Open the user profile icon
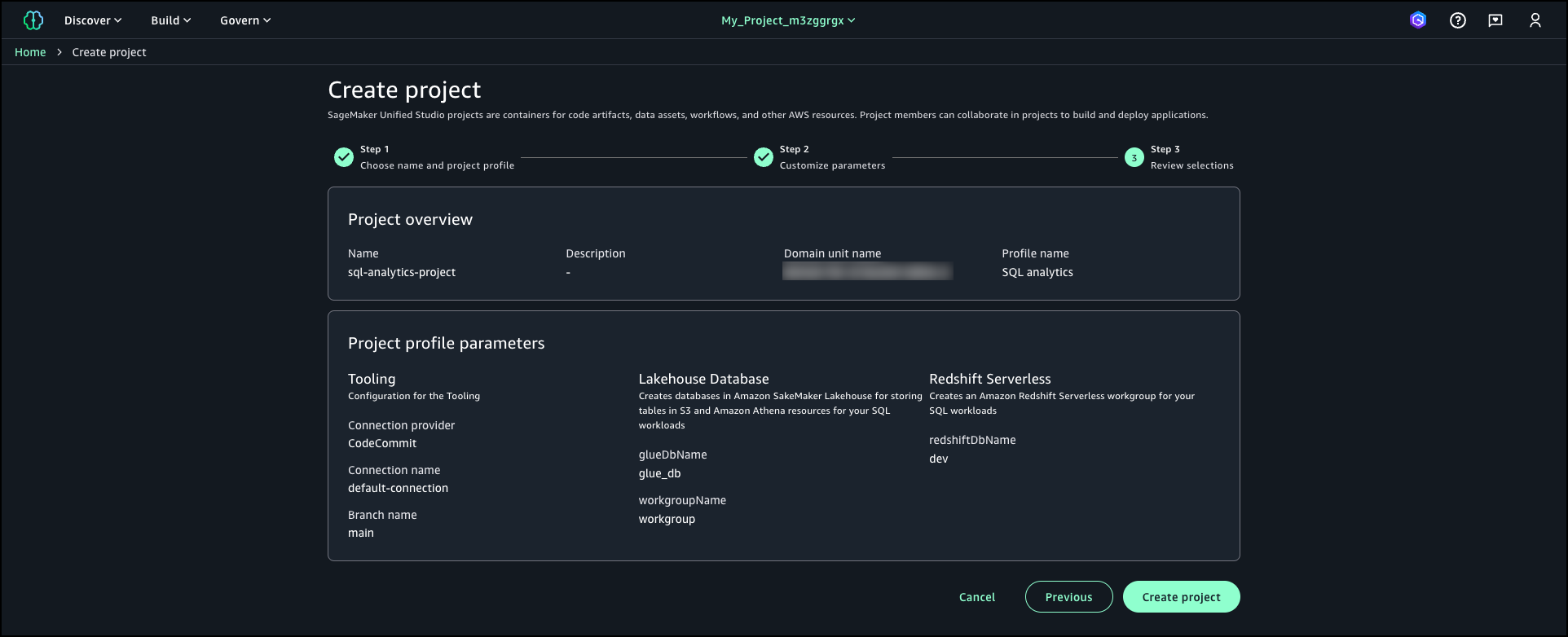The height and width of the screenshot is (637, 1568). coord(1535,20)
